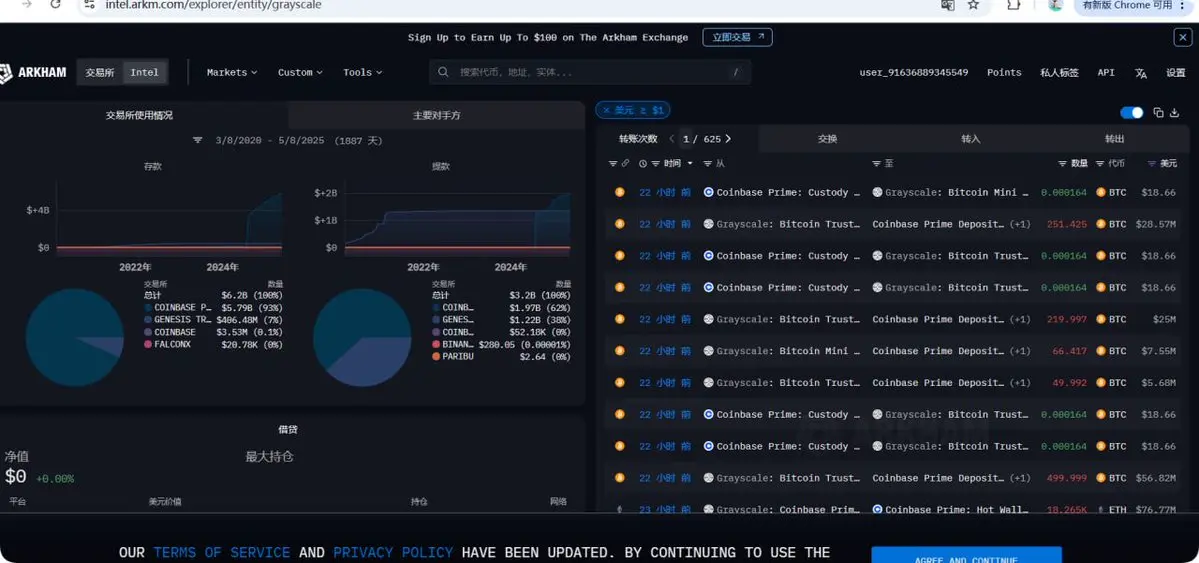Open user_91636889345549 account menu

[x=914, y=73]
